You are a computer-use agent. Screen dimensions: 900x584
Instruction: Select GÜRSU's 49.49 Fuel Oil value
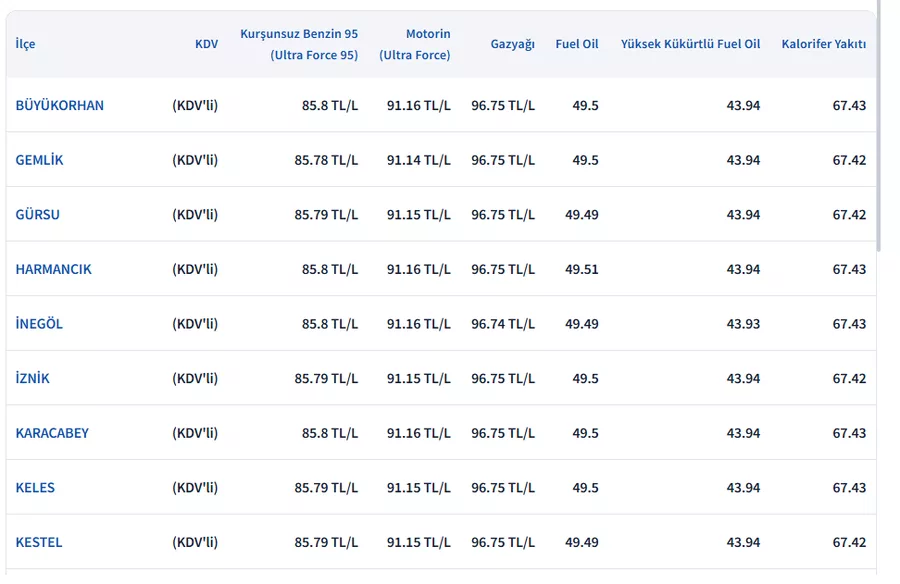pos(581,215)
